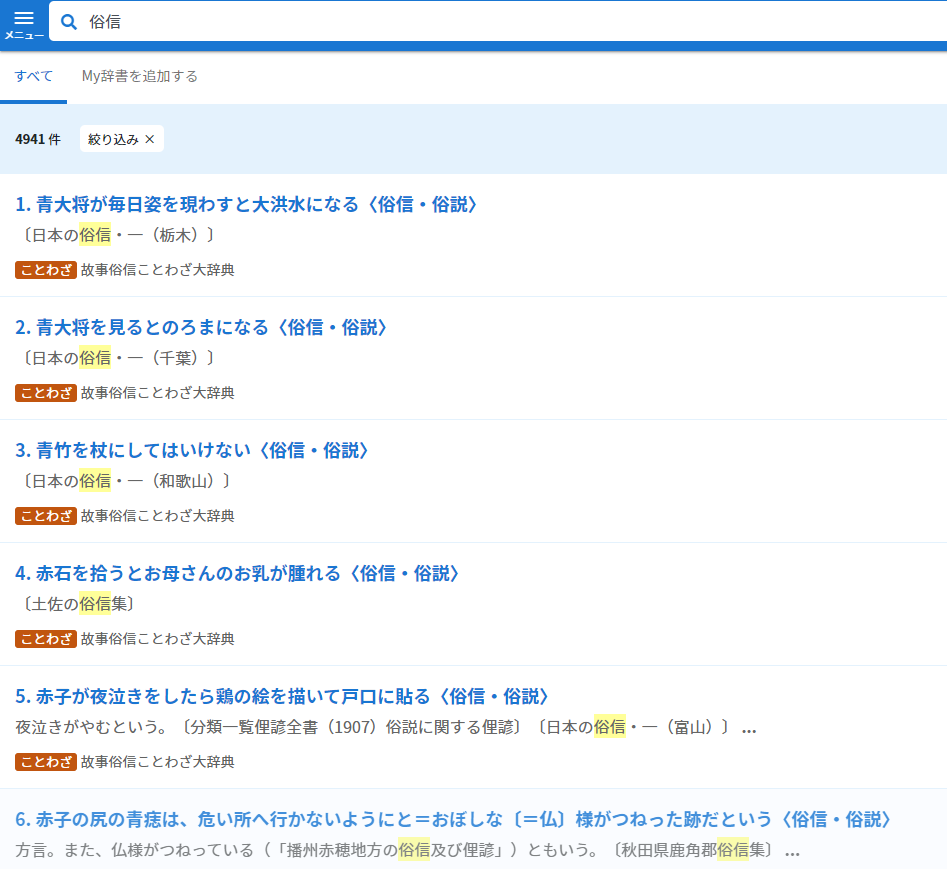This screenshot has width=947, height=869.
Task: Open result 1 about 青大将 and 大洪水
Action: (247, 204)
